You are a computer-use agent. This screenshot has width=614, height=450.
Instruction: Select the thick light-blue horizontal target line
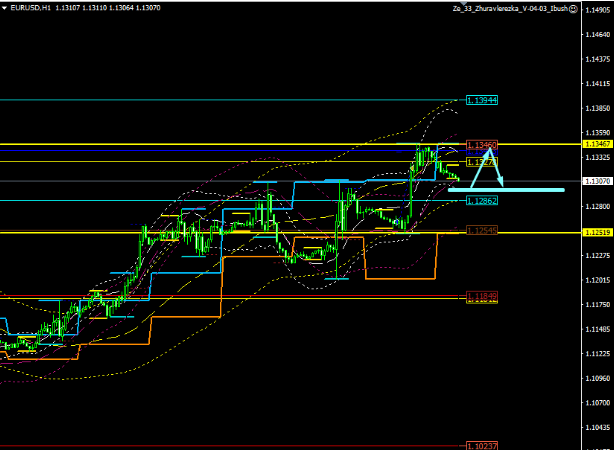pos(505,189)
